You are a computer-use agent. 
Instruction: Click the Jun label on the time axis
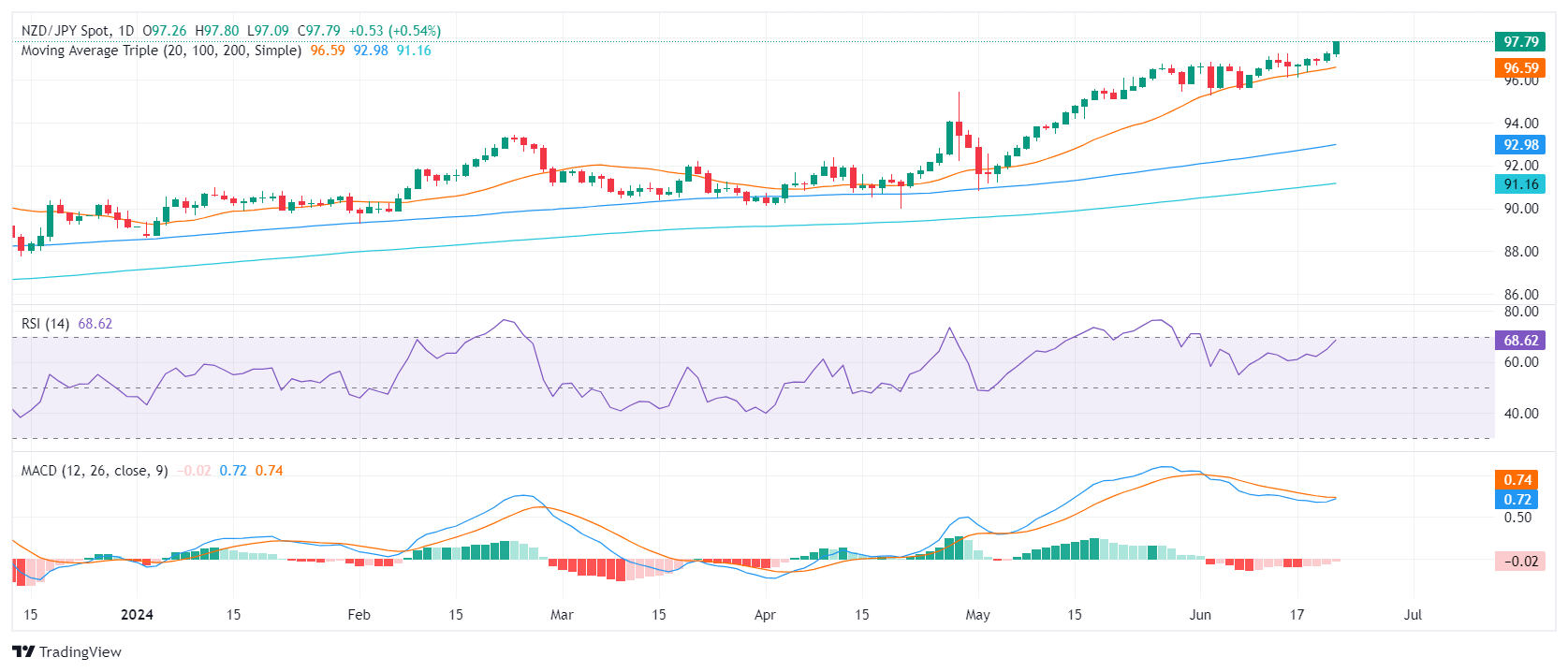click(1200, 615)
